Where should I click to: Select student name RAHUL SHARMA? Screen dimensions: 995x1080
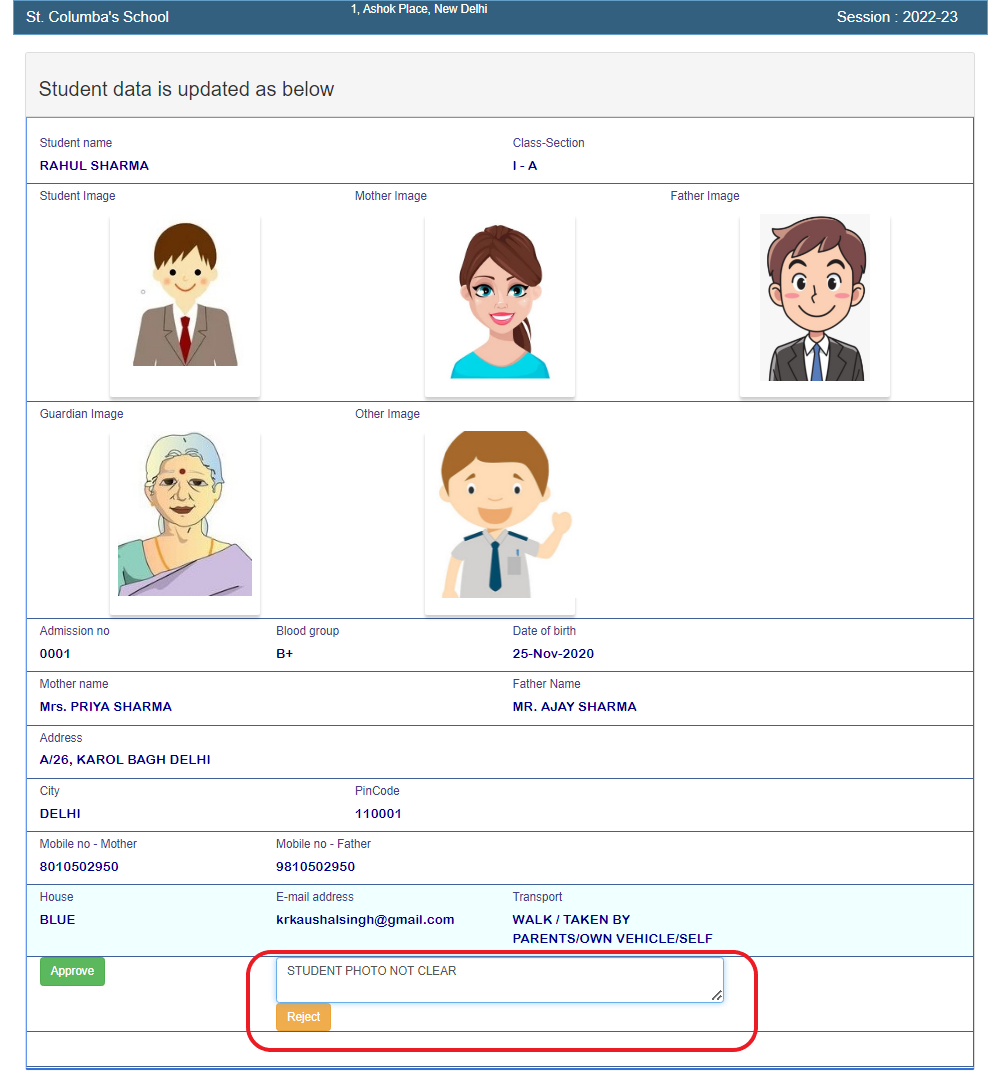(x=94, y=166)
